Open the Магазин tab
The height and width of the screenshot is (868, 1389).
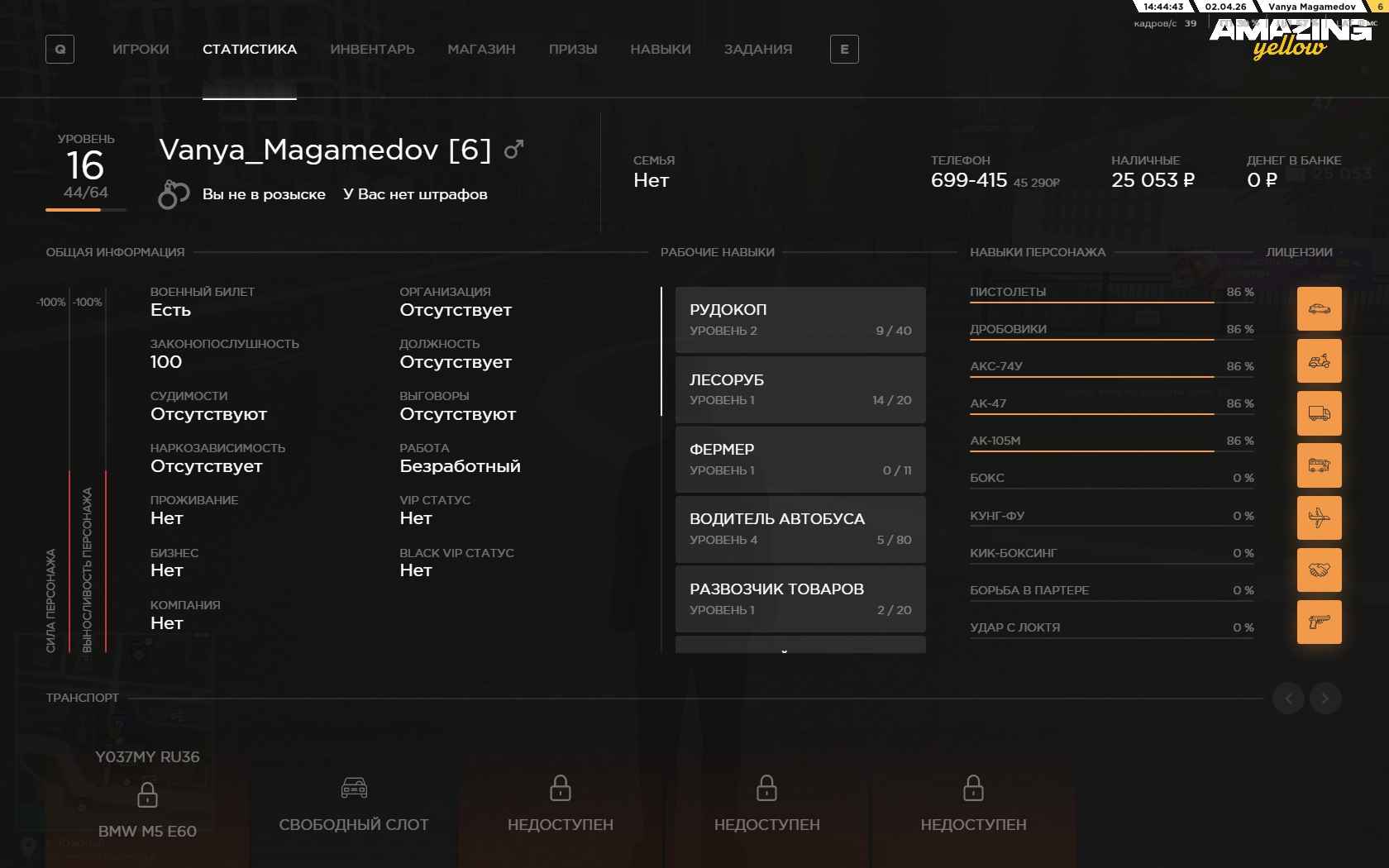pos(481,50)
